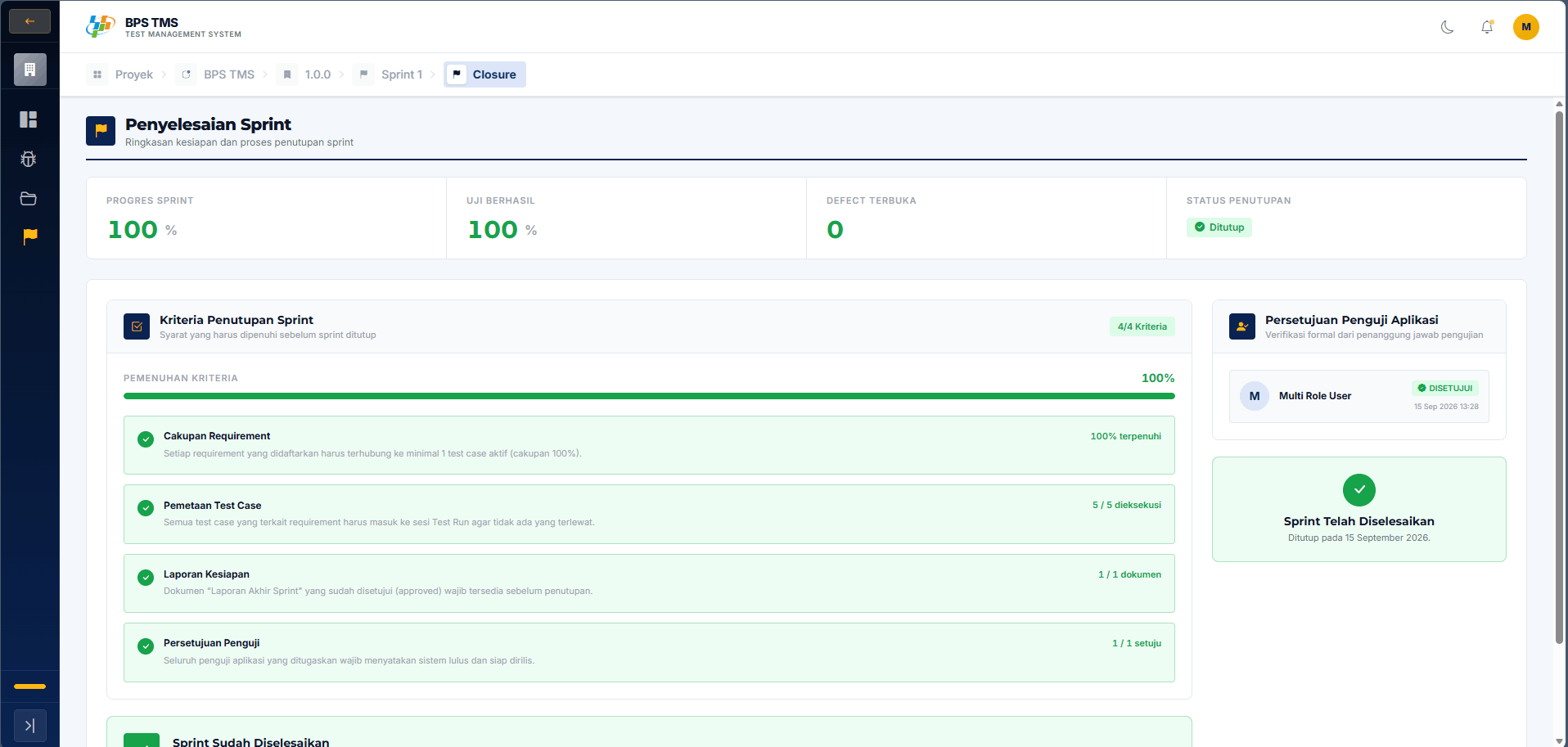
Task: Click the Ditutup status badge
Action: click(x=1219, y=227)
